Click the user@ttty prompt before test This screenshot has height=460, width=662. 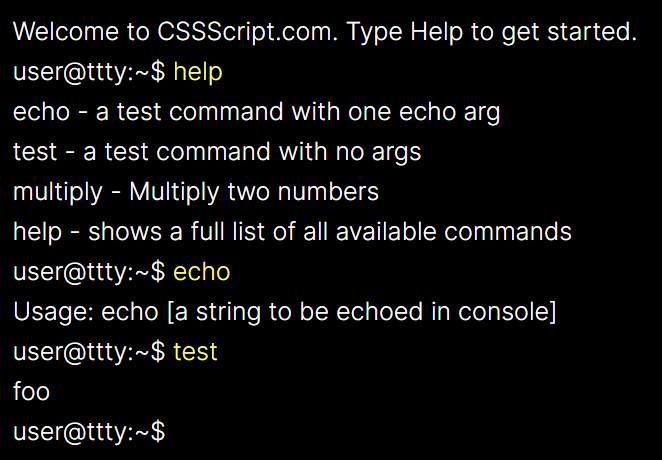coord(89,352)
